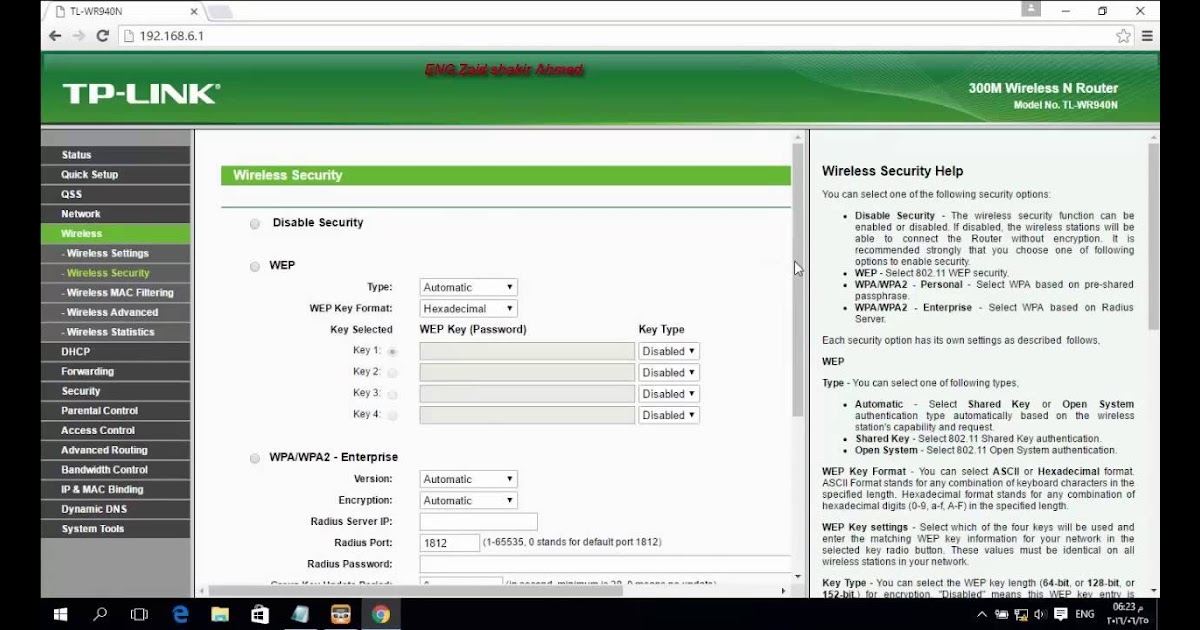This screenshot has height=630, width=1200.
Task: Open Dynamic DNS sidebar menu
Action: (116, 509)
